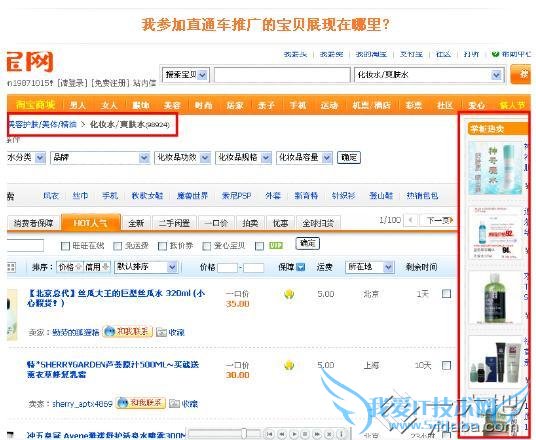Click fast-forward button on media control bar
This screenshot has height=440, width=536.
[x=318, y=434]
